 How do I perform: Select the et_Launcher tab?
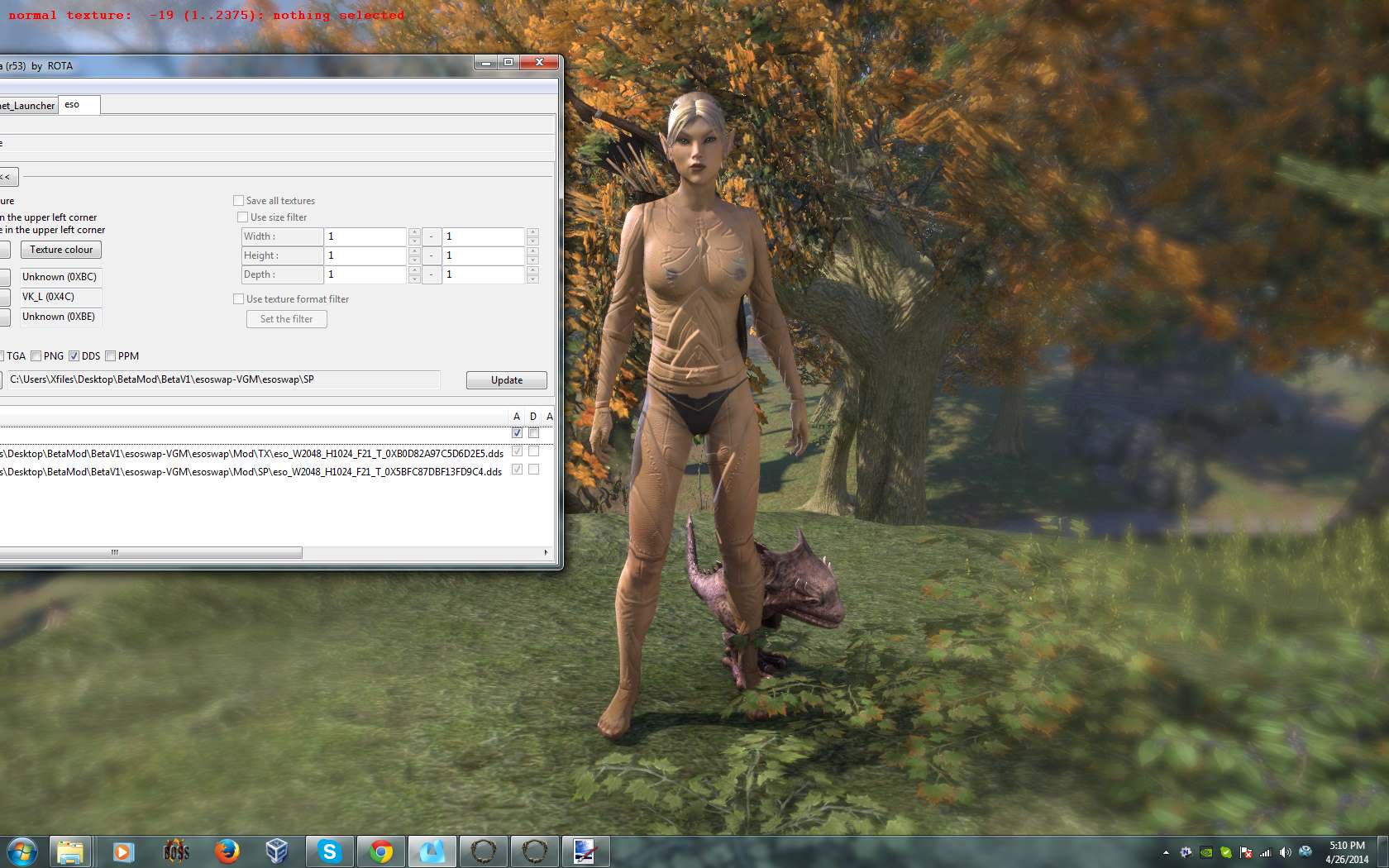click(28, 106)
